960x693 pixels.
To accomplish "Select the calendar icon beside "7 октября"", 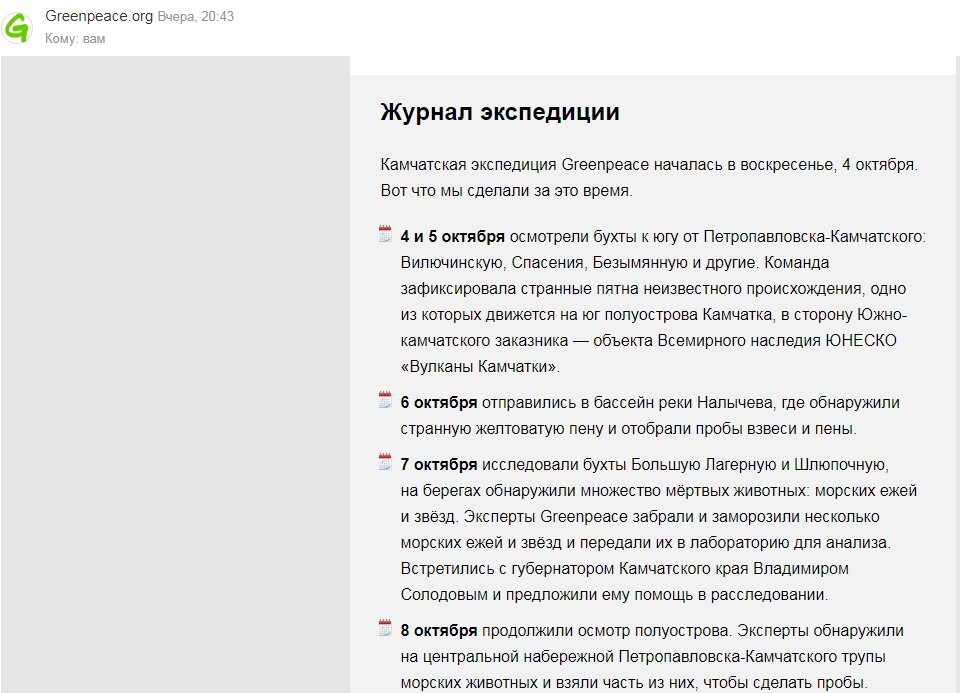I will [x=385, y=462].
